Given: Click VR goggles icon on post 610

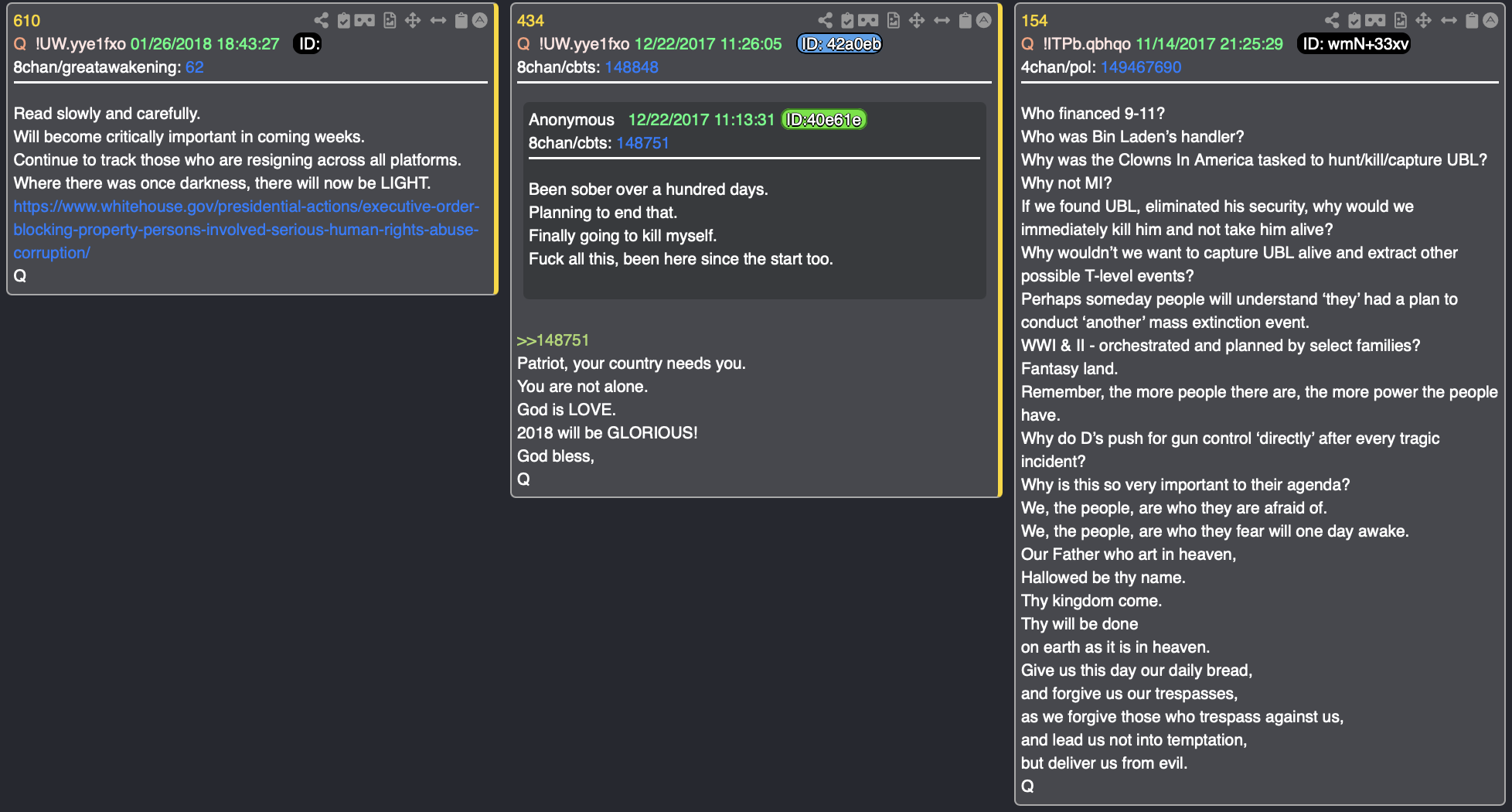Looking at the screenshot, I should [365, 21].
